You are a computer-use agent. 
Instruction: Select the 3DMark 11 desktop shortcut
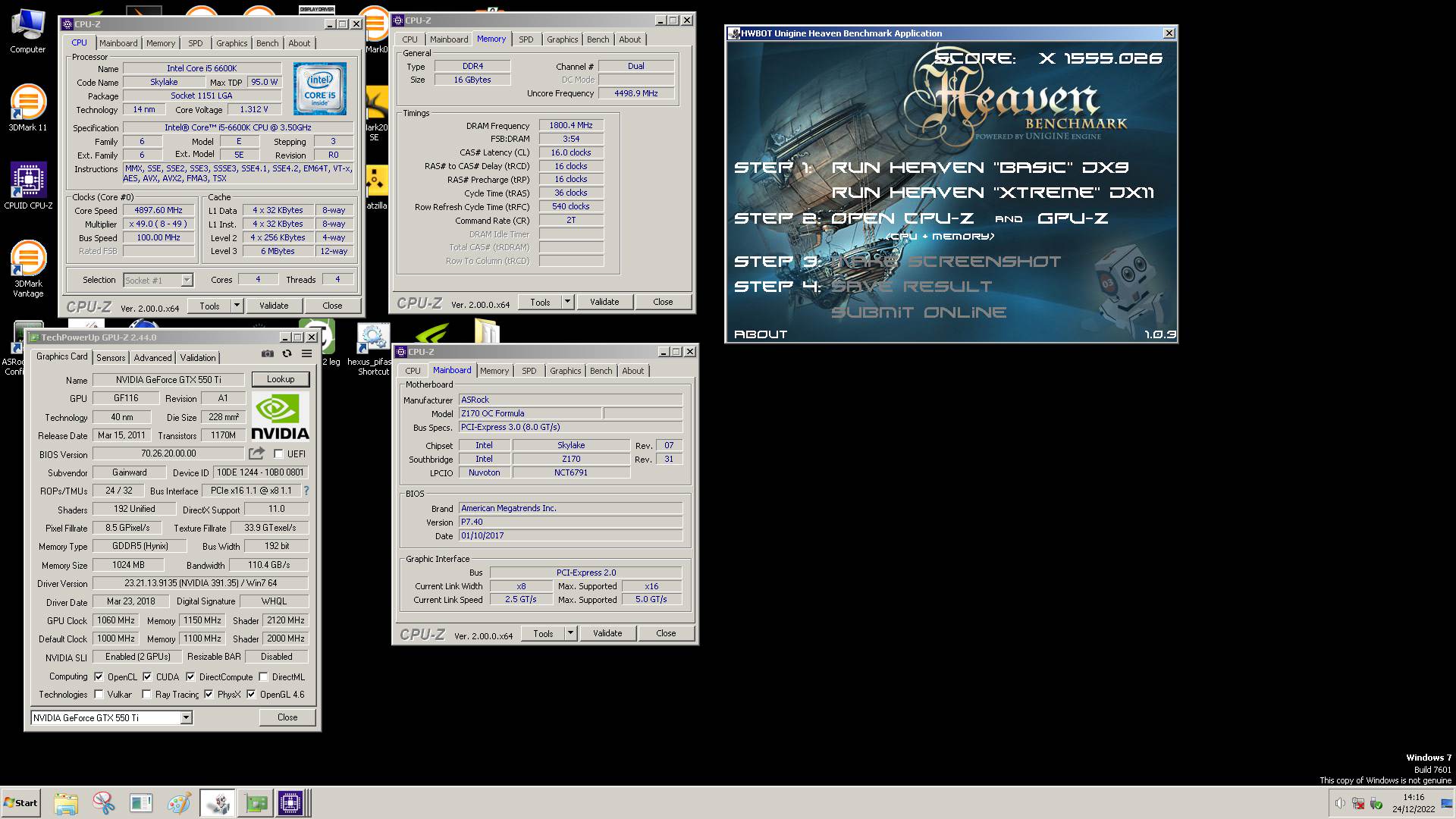[28, 107]
